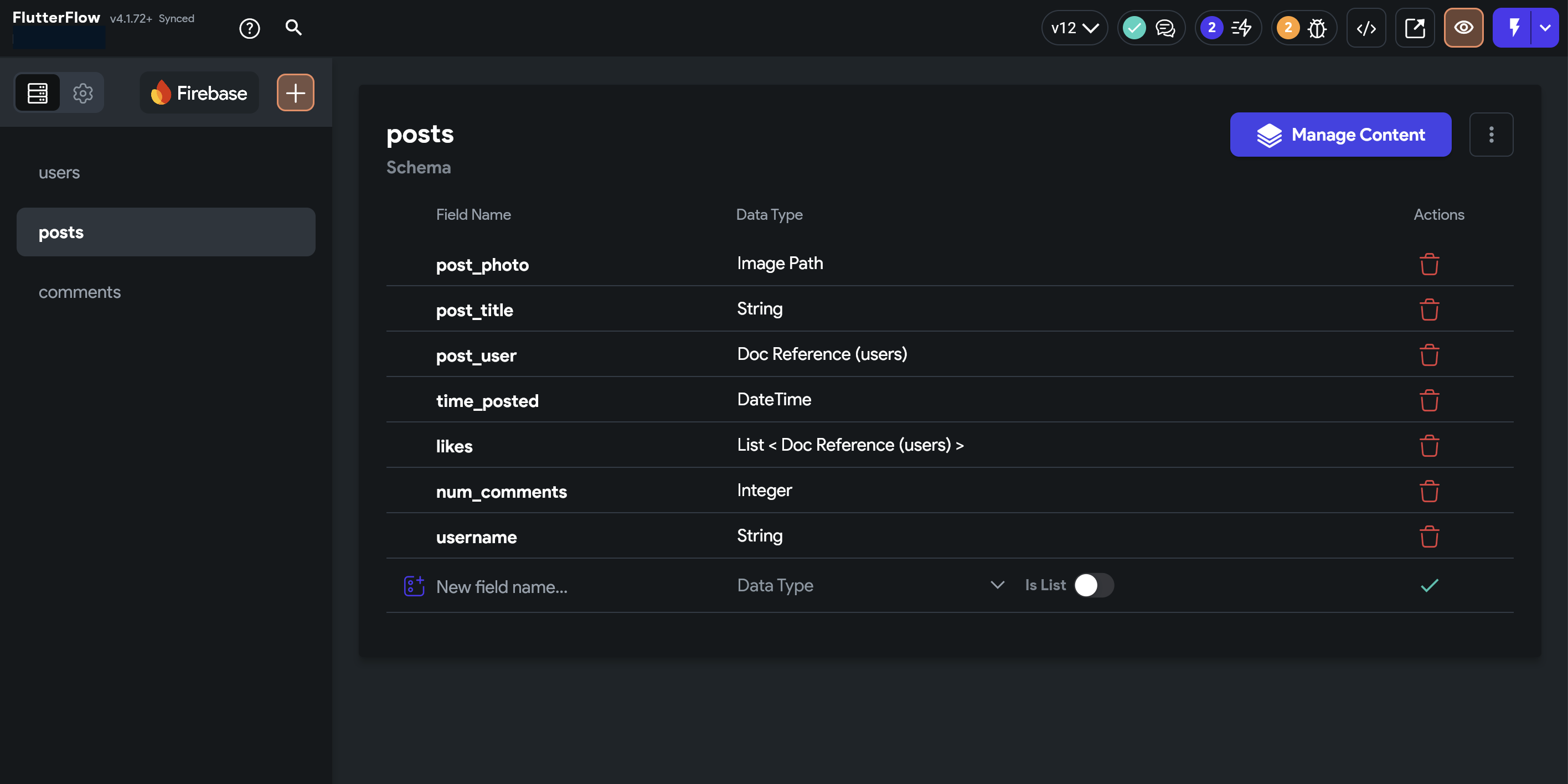Click the add new collection plus icon

click(x=296, y=92)
